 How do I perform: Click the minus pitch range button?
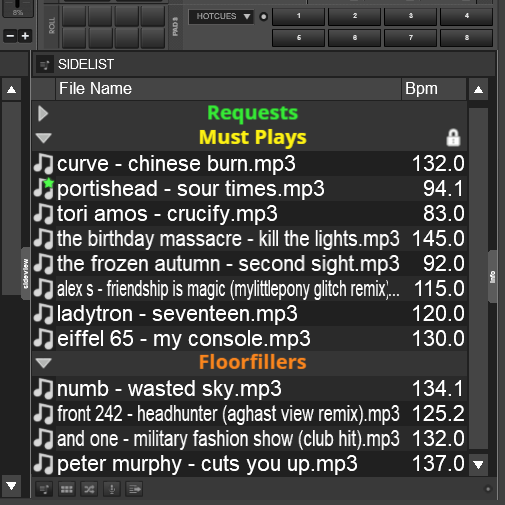click(x=10, y=36)
